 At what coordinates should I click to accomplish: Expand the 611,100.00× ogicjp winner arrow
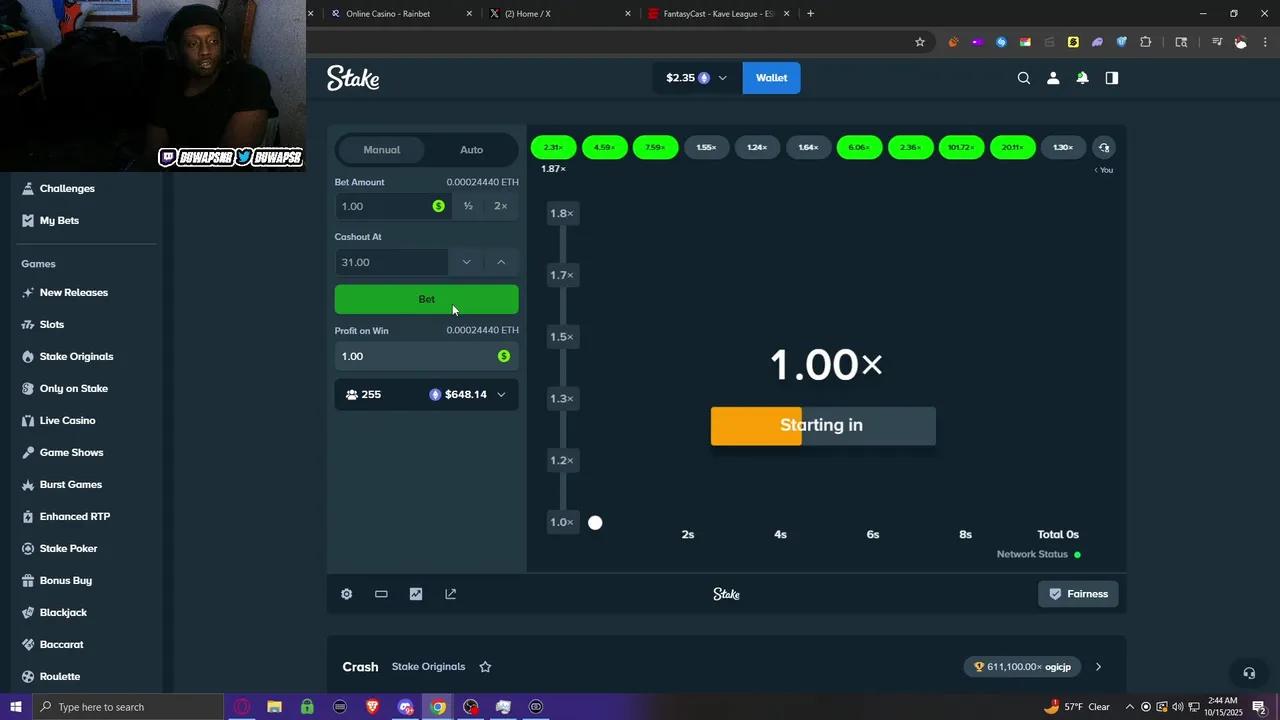tap(1098, 667)
